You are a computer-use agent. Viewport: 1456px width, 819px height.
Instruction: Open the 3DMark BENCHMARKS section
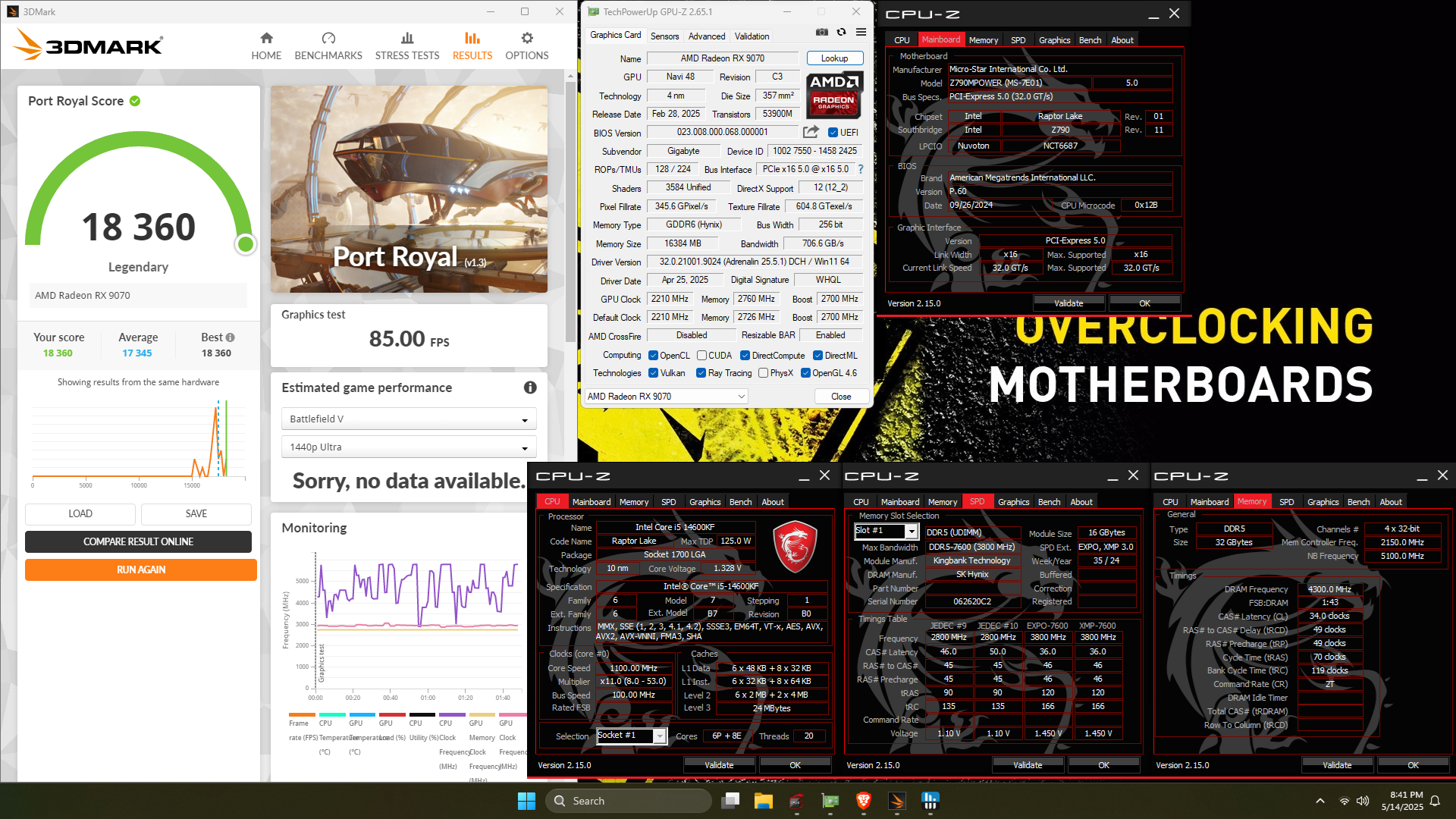click(328, 46)
